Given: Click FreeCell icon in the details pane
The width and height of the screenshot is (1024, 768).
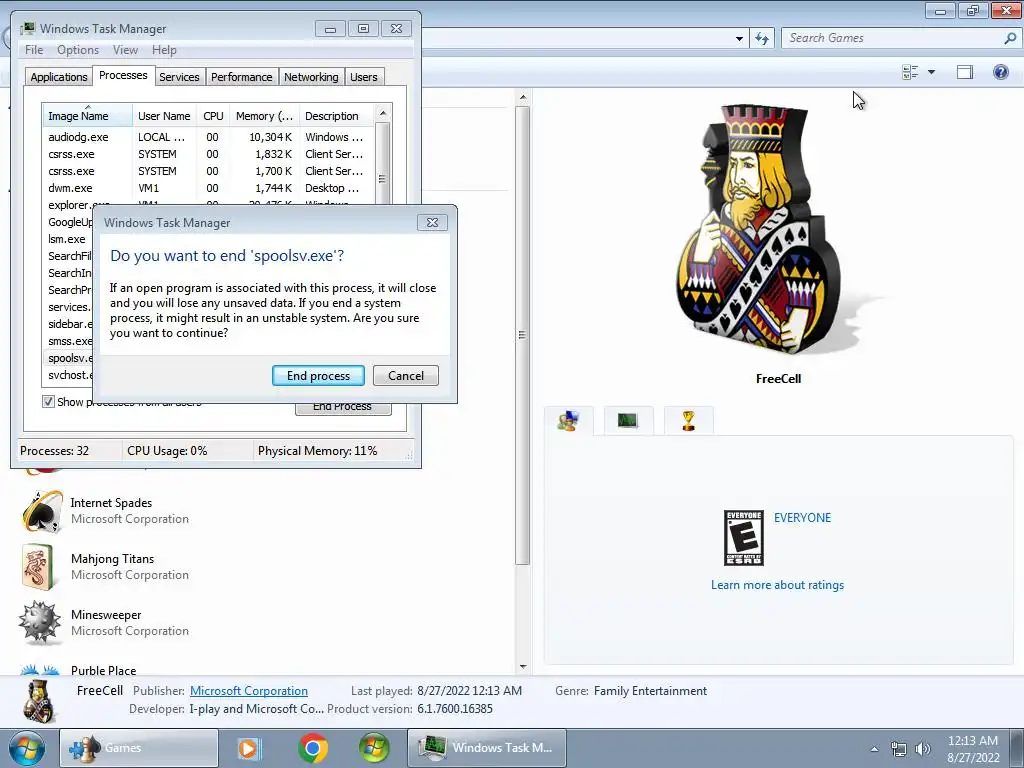Looking at the screenshot, I should (x=39, y=701).
